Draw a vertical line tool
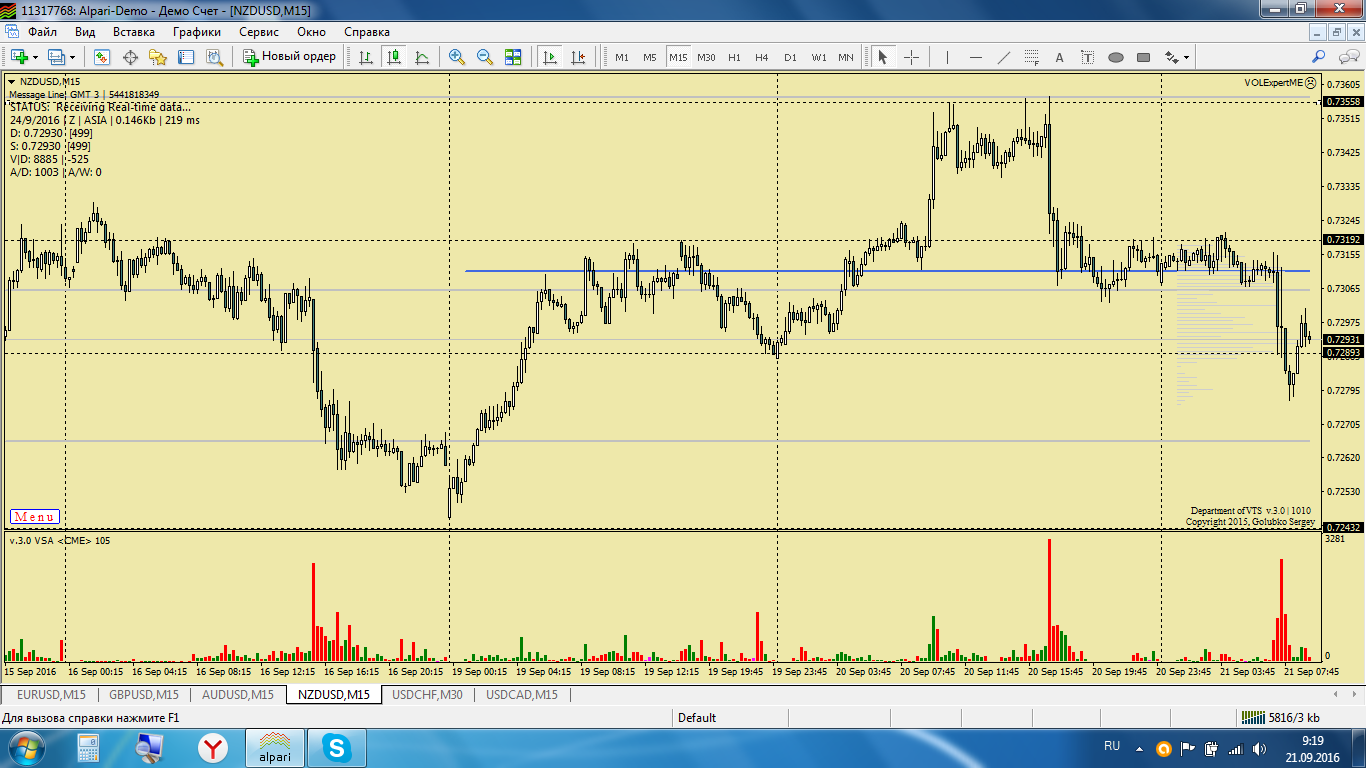 tap(947, 57)
